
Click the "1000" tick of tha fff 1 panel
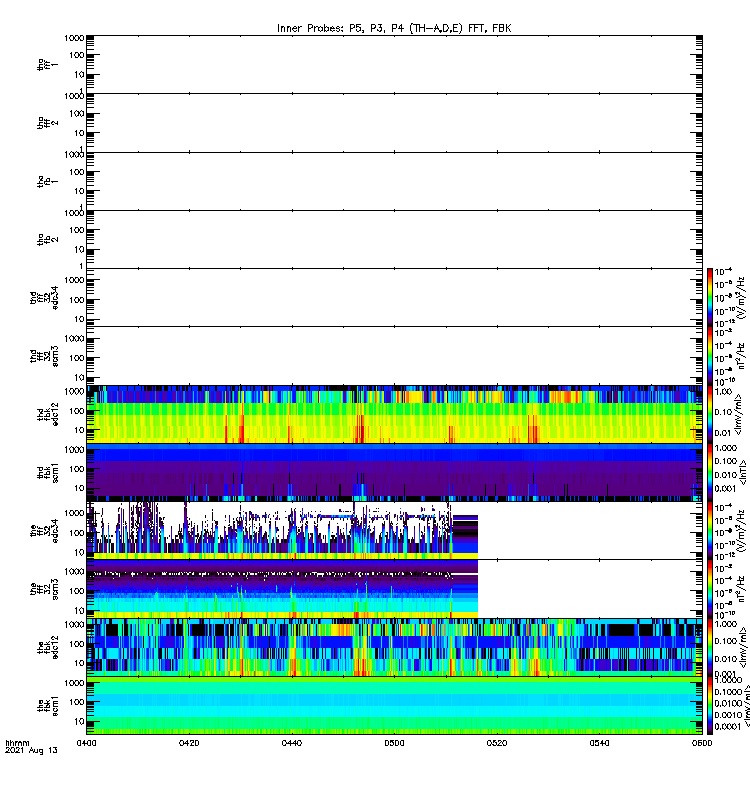click(74, 38)
